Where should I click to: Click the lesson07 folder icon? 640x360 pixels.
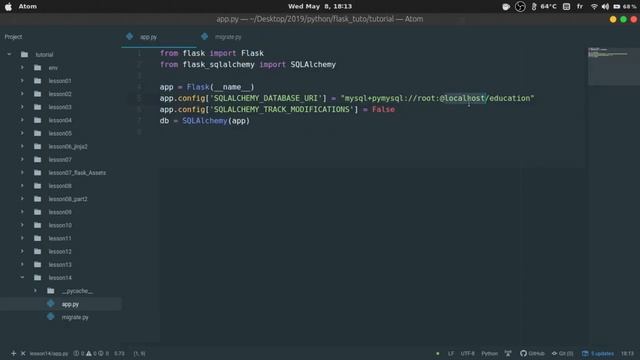[x=38, y=159]
